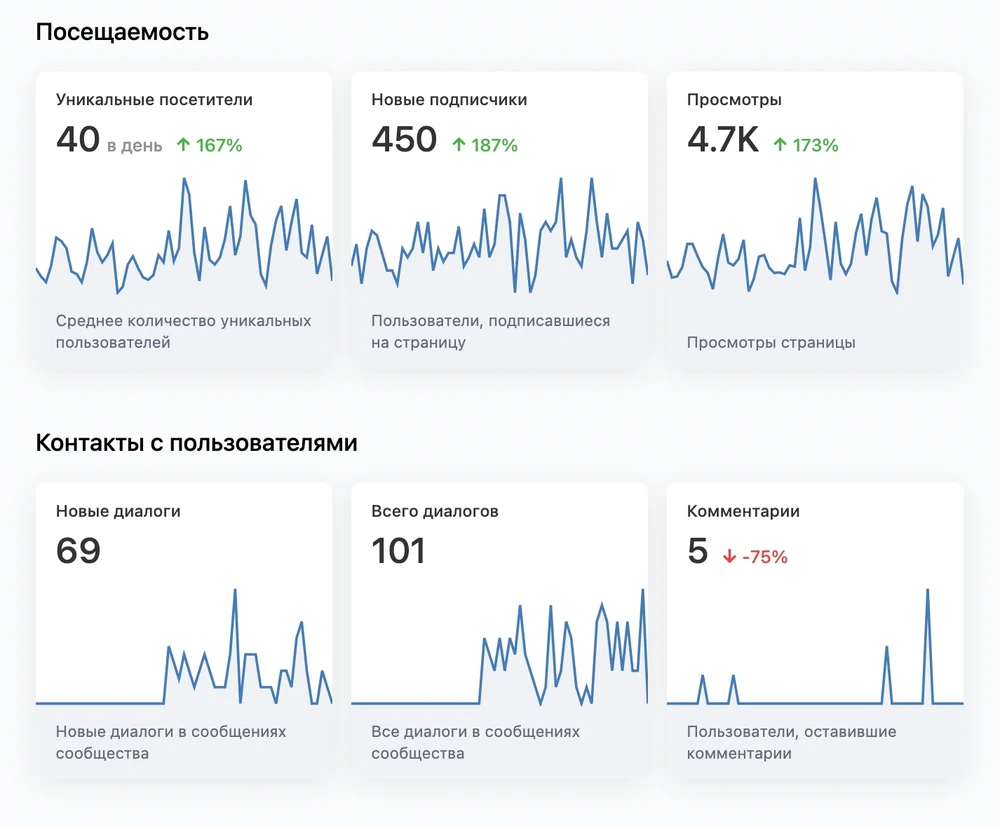Click 'Все диалоги в сообщениях сообщества' description

point(476,742)
